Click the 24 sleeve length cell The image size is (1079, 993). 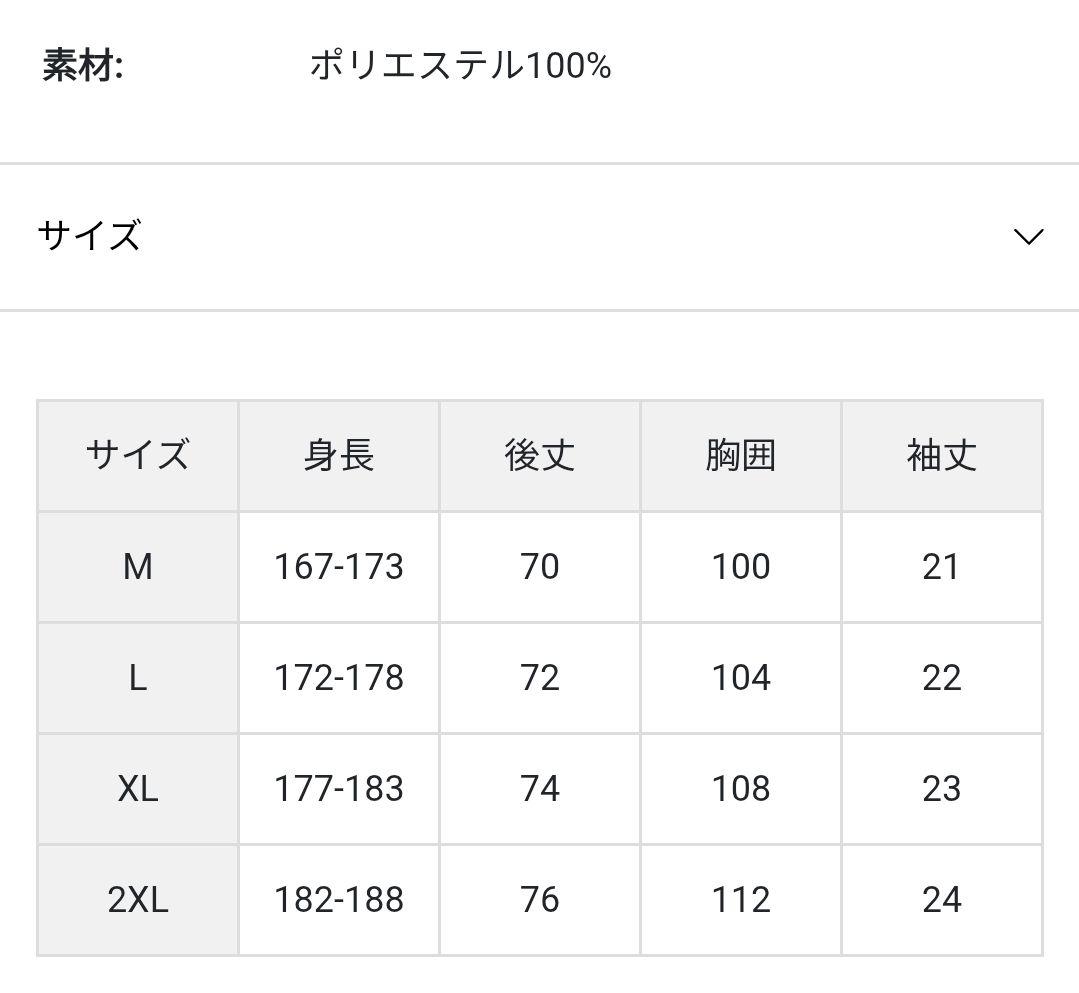click(941, 899)
